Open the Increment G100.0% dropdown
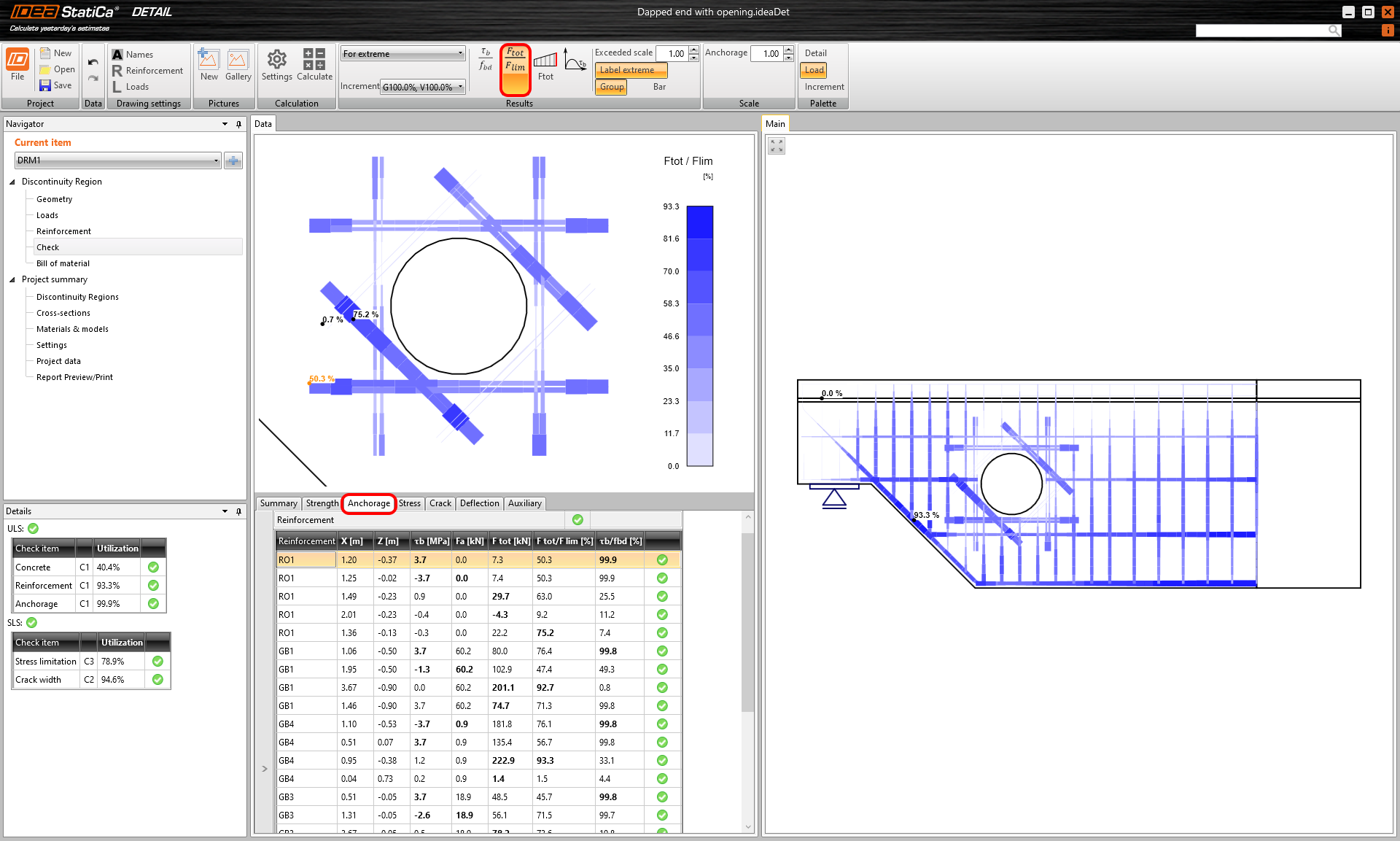 (423, 87)
